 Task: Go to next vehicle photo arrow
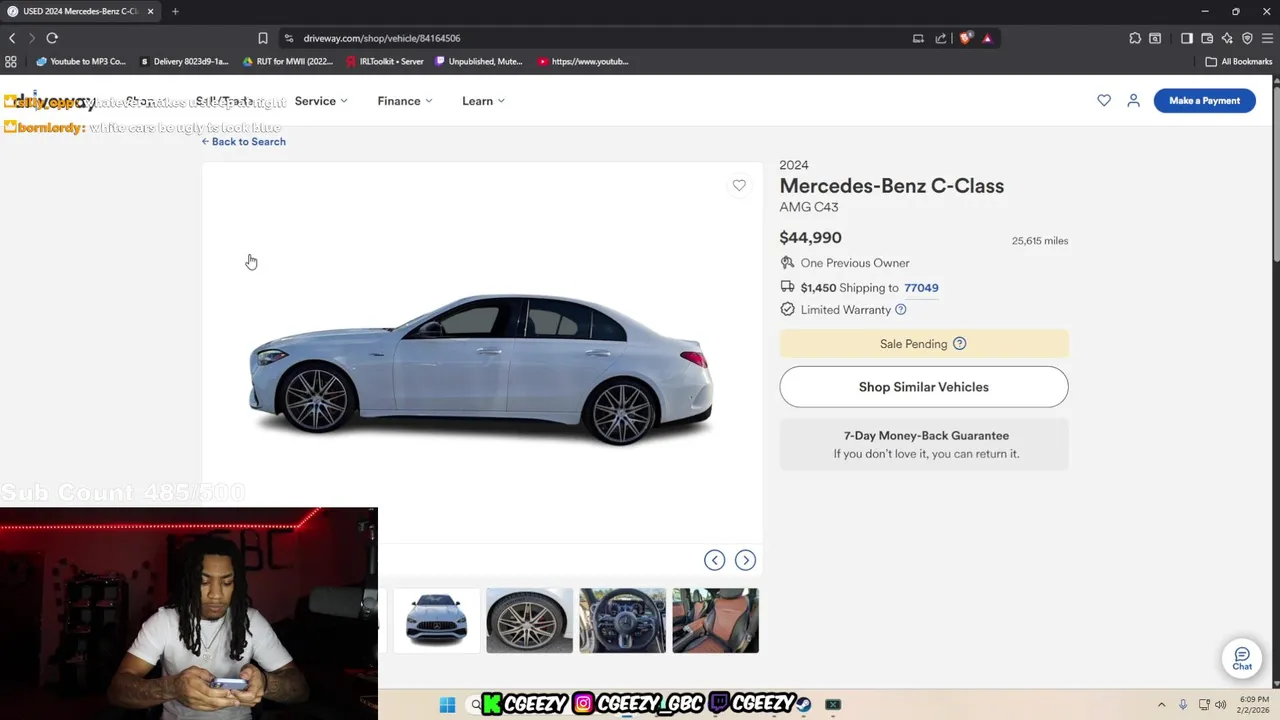(745, 560)
